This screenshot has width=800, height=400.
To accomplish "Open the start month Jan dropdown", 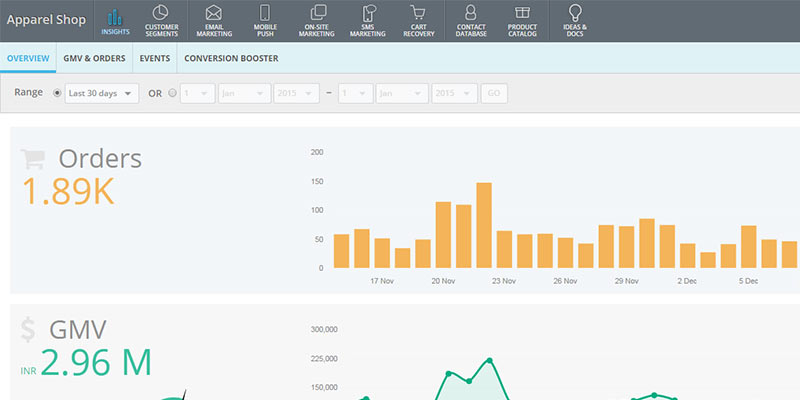I will pos(243,93).
